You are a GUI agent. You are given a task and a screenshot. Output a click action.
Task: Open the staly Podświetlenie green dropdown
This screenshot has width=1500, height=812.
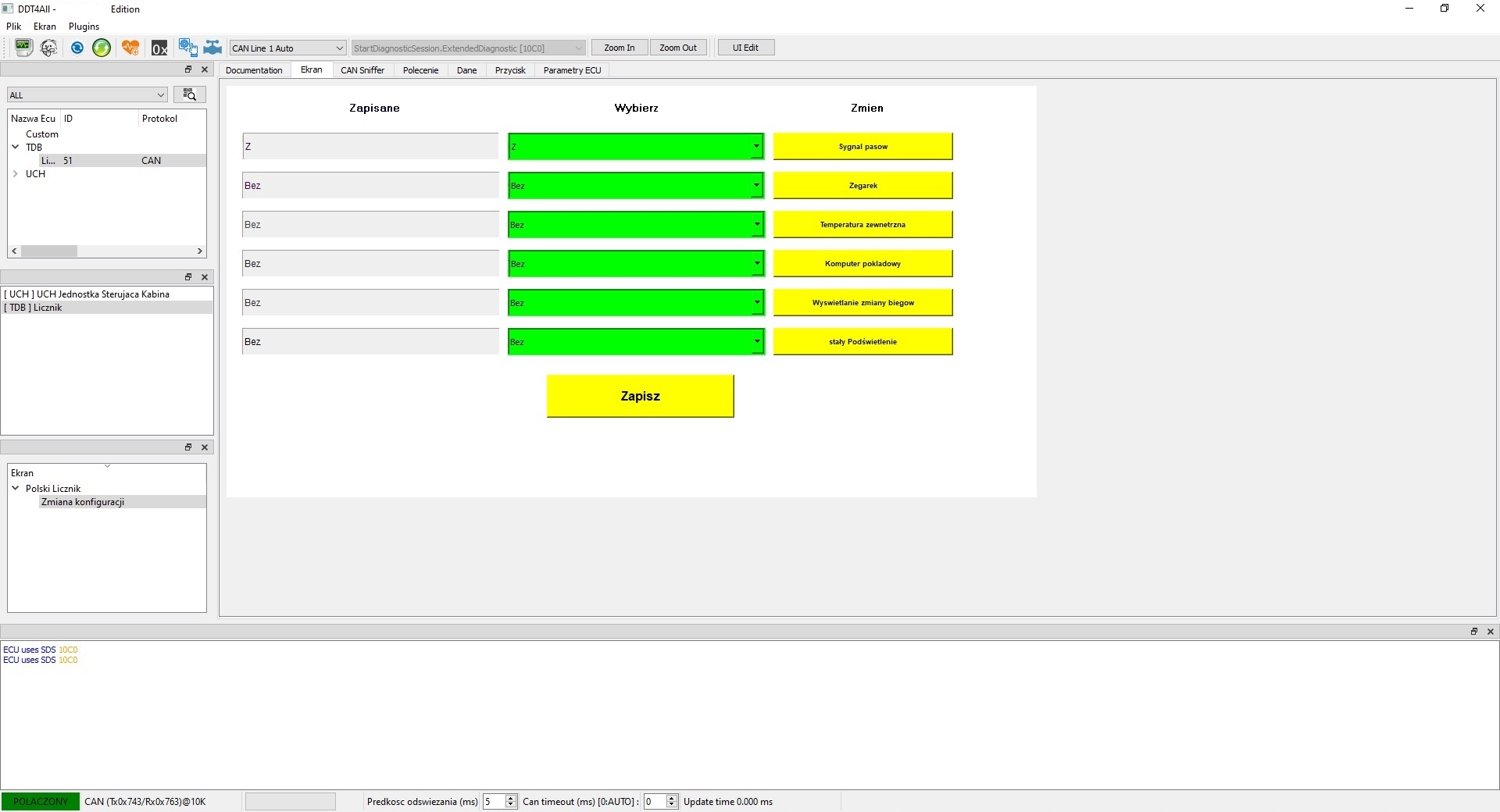pos(636,342)
